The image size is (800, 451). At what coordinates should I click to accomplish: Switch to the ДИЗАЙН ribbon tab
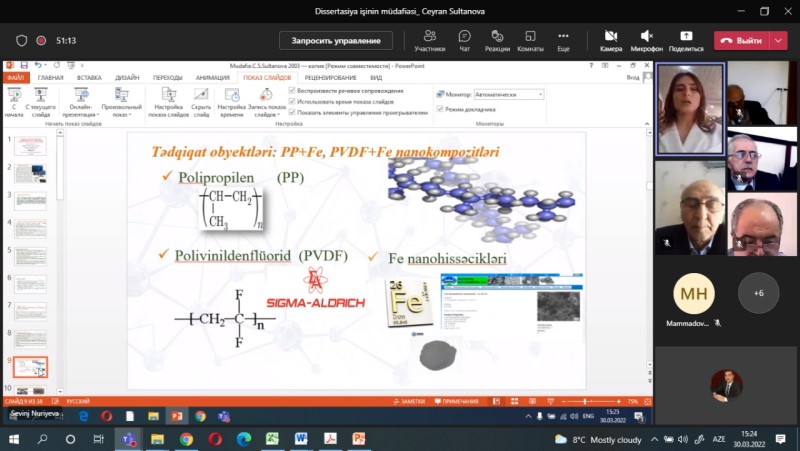pos(127,78)
